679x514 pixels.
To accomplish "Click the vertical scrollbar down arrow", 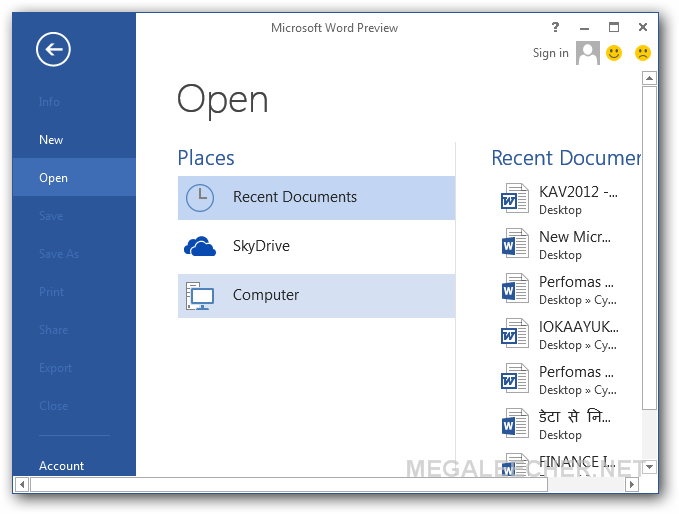I will [649, 467].
